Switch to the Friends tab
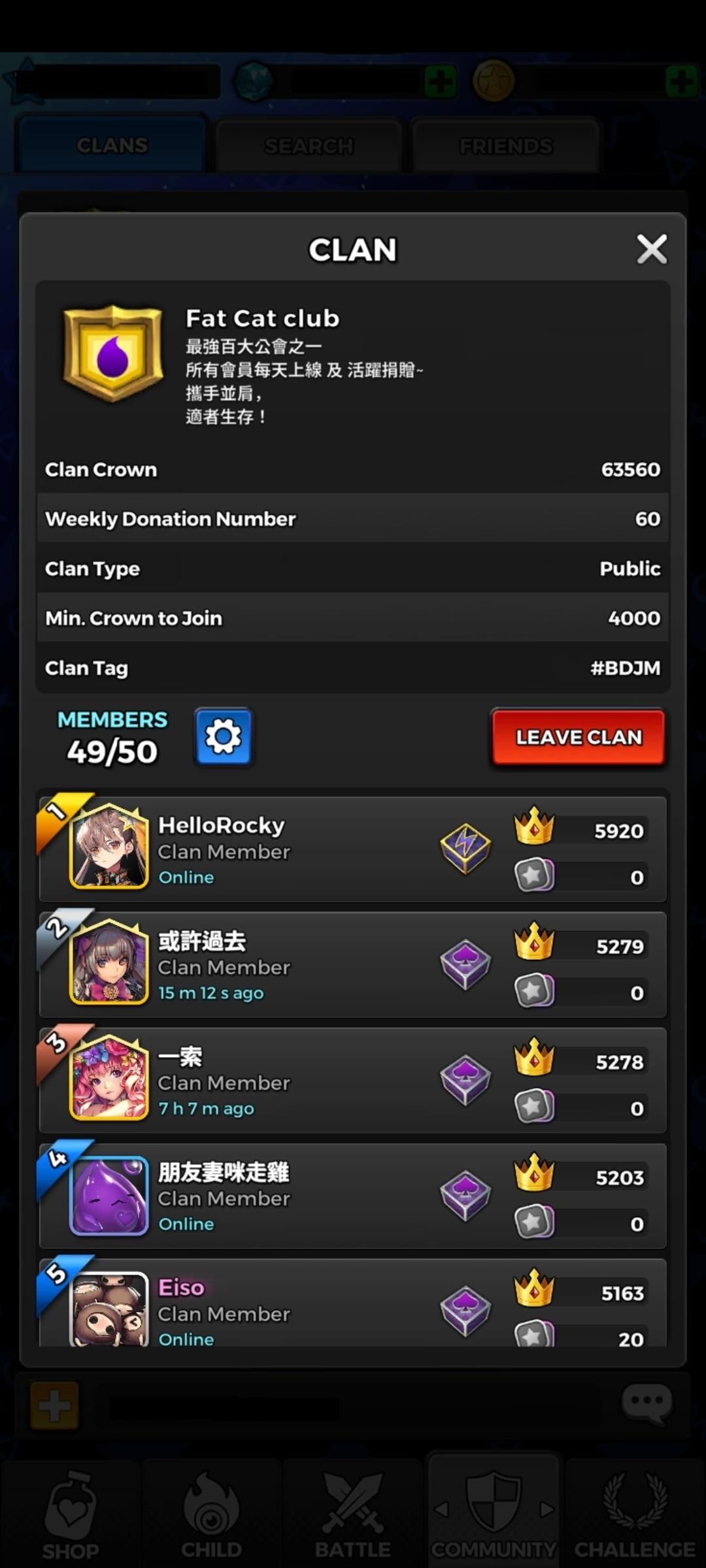 tap(505, 145)
